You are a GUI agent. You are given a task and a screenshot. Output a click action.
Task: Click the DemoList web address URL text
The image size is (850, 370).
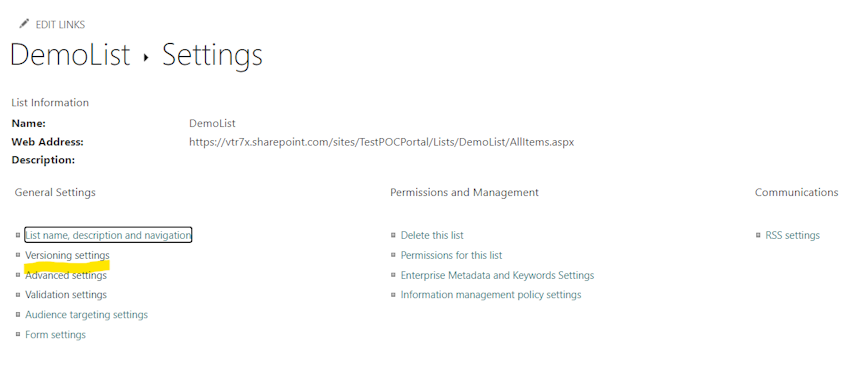tap(382, 142)
